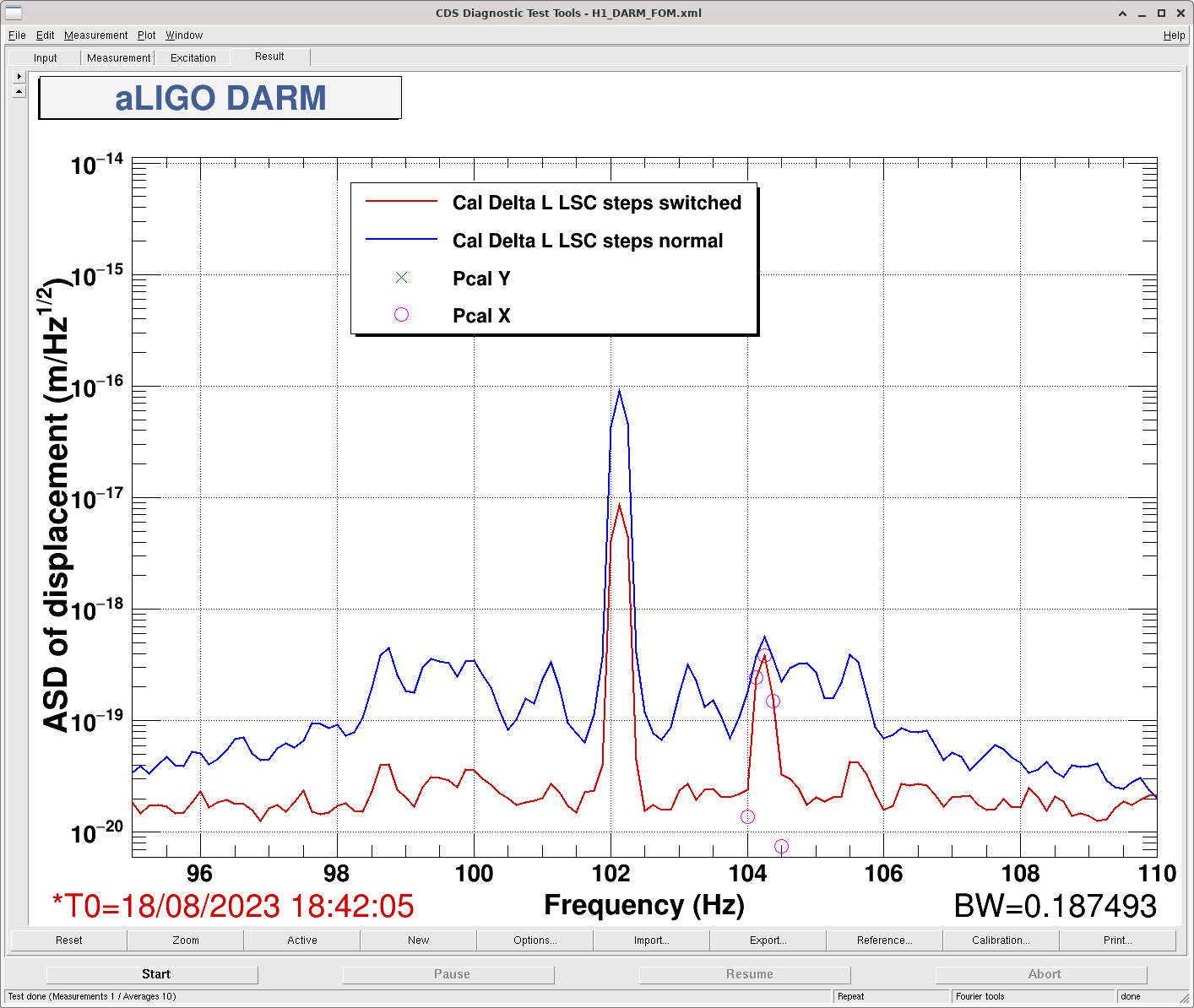Click the Pcal Y cross marker in legend

pos(402,278)
